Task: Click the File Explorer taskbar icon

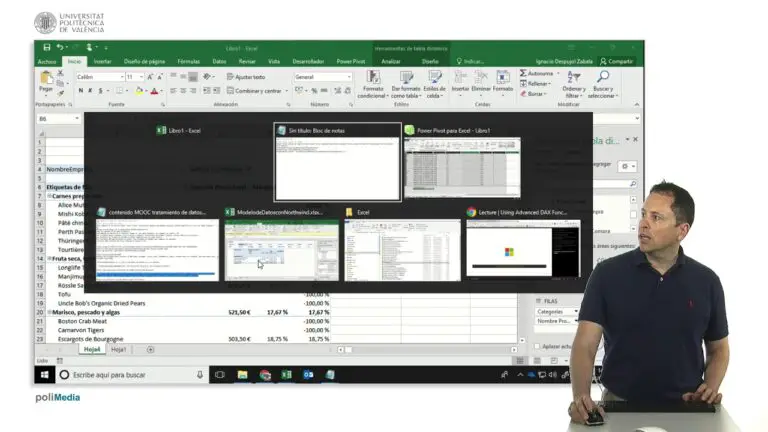Action: (242, 375)
